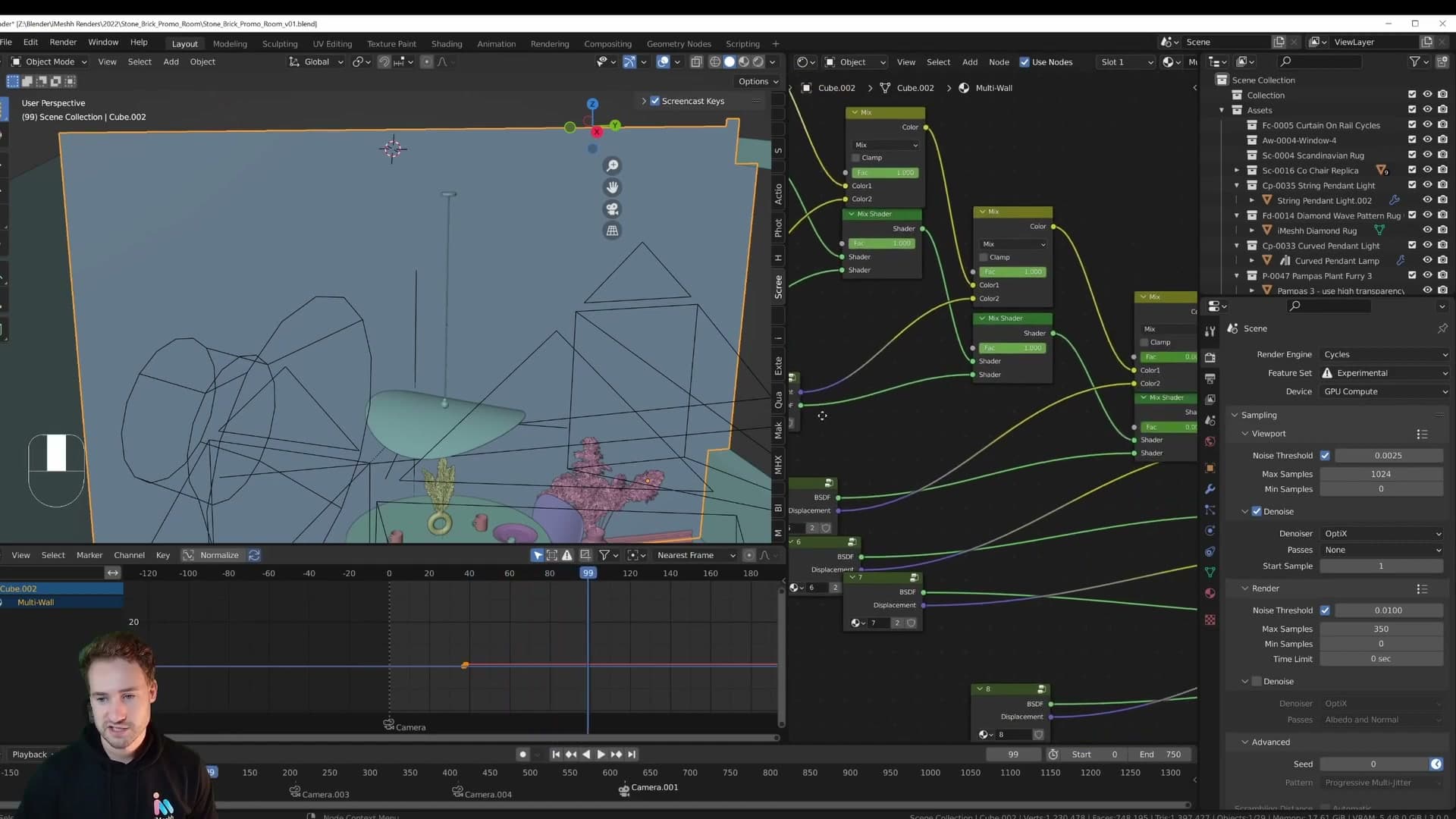The height and width of the screenshot is (819, 1456).
Task: Exclude Aw-0004-Window-4 collection checkbox
Action: coord(1412,140)
